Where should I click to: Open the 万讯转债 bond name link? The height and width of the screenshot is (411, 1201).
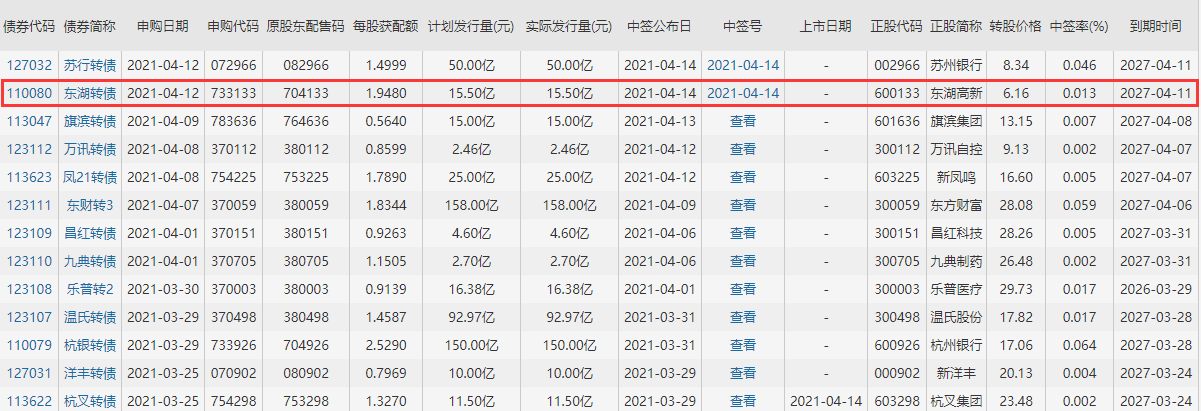click(x=90, y=149)
